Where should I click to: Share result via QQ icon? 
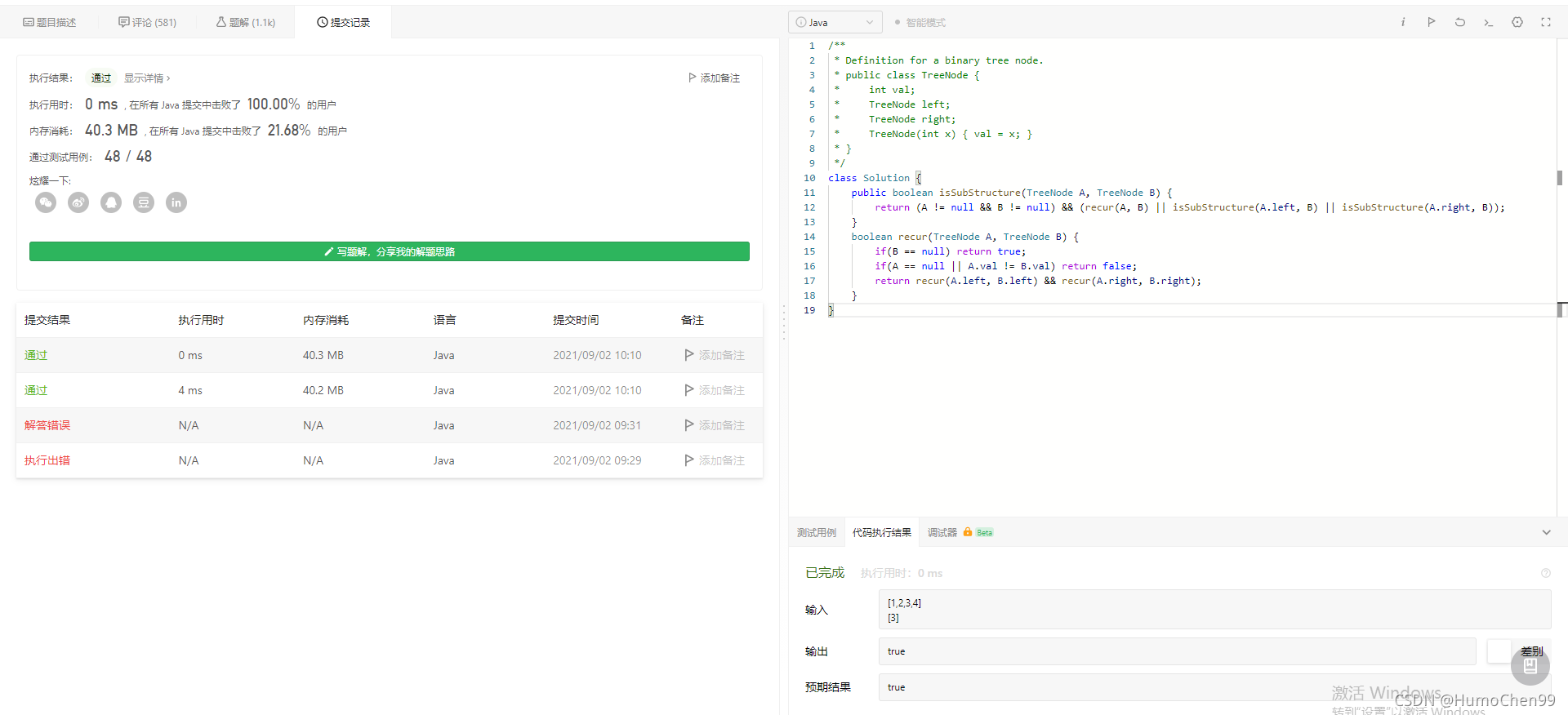pos(111,202)
